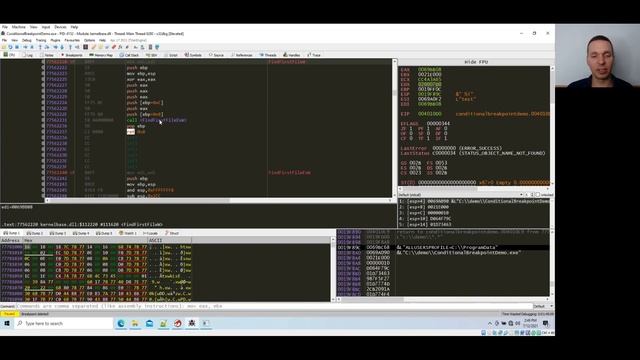The image size is (640, 360).
Task: Click the Windows Start button
Action: tap(7, 323)
